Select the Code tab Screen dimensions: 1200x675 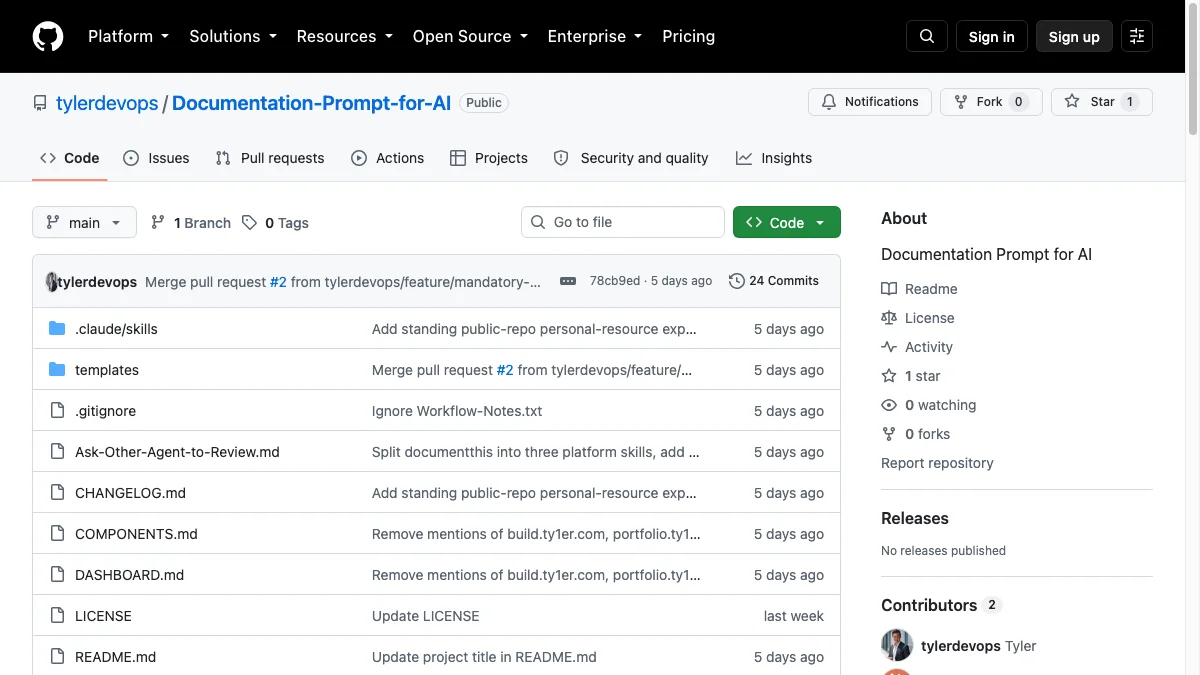tap(70, 158)
